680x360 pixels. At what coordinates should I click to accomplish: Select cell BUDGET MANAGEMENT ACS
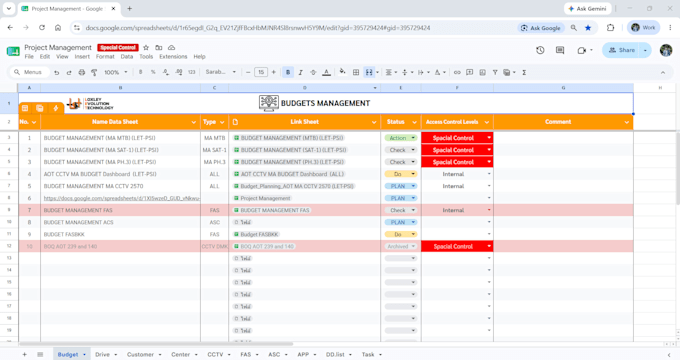coord(121,222)
